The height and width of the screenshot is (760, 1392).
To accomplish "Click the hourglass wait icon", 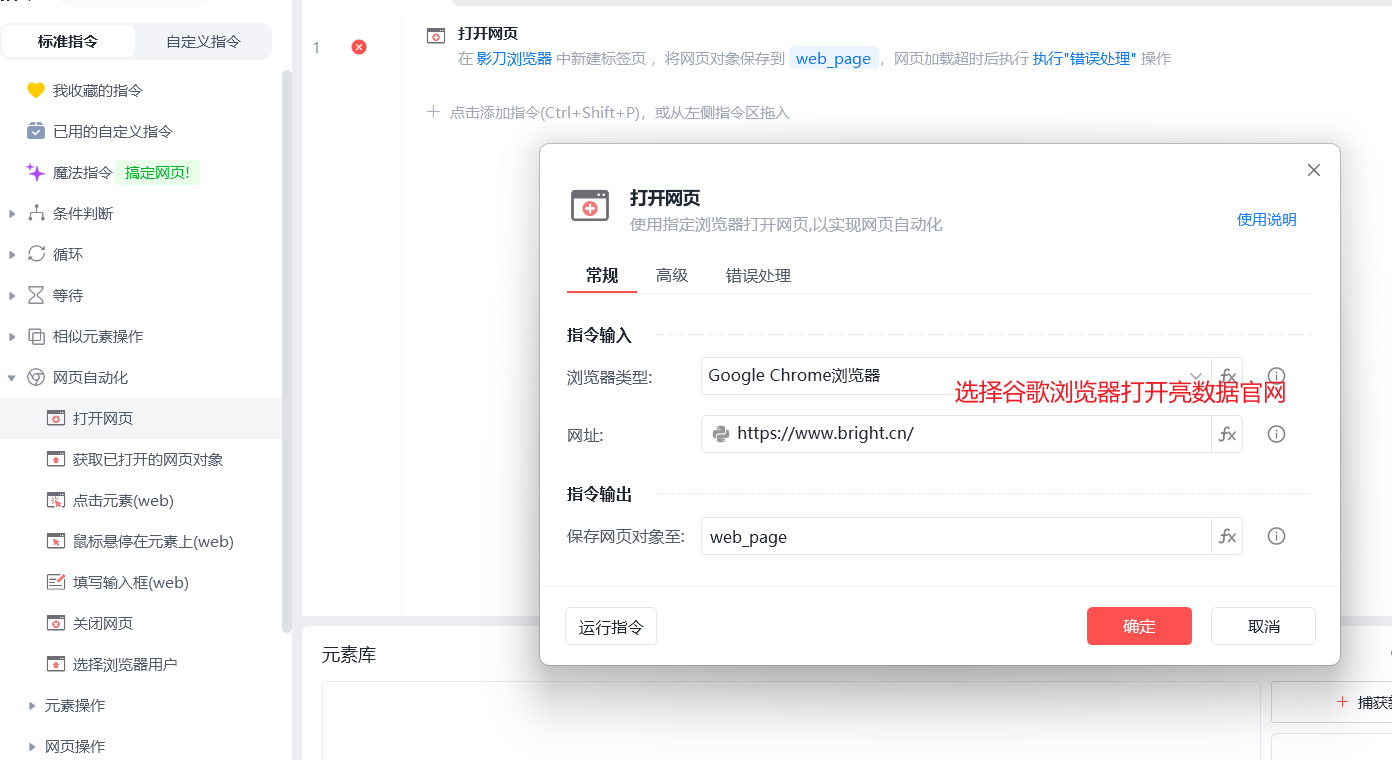I will click(36, 295).
